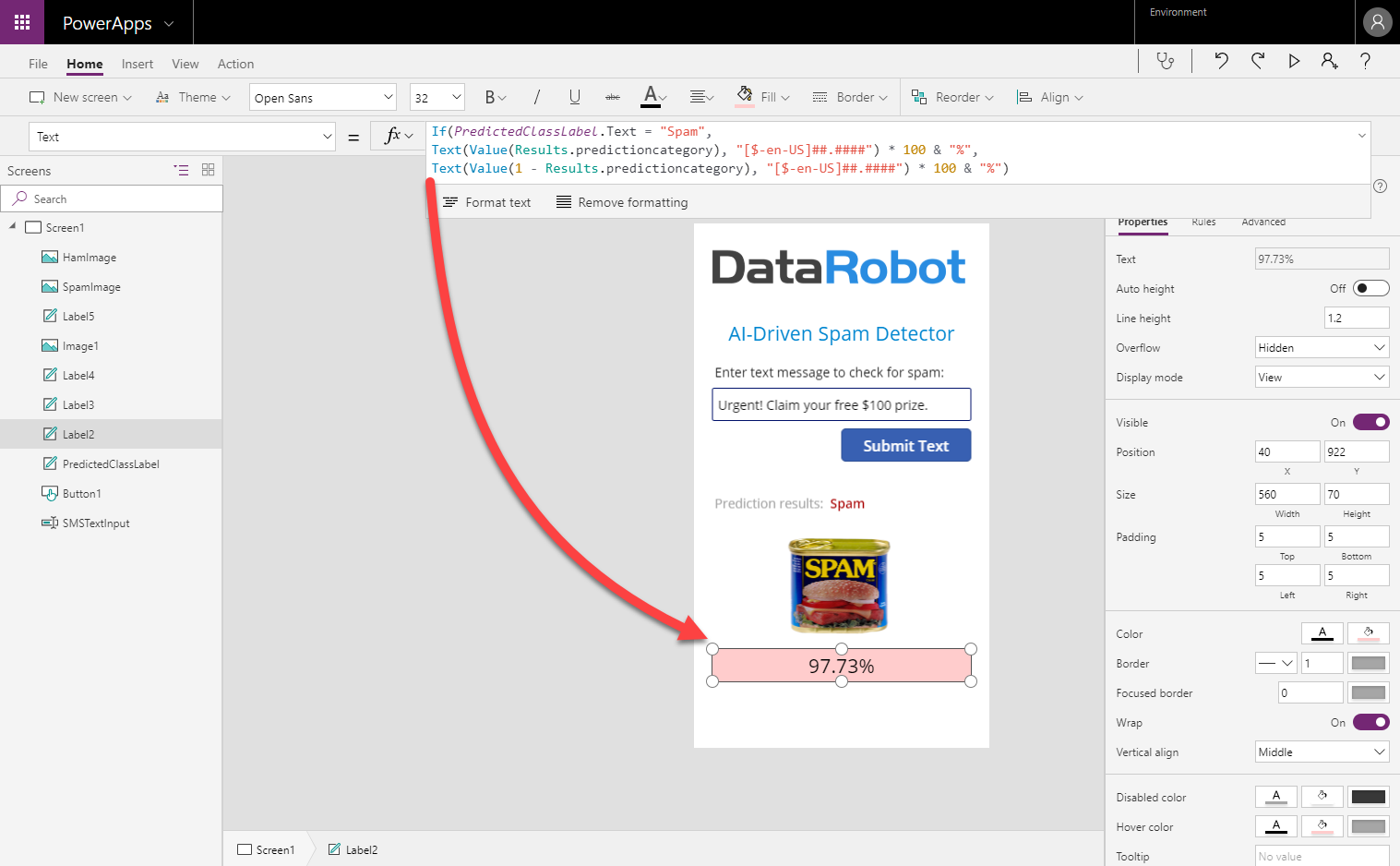Image resolution: width=1400 pixels, height=866 pixels.
Task: Toggle the Visible switch
Action: point(1370,422)
